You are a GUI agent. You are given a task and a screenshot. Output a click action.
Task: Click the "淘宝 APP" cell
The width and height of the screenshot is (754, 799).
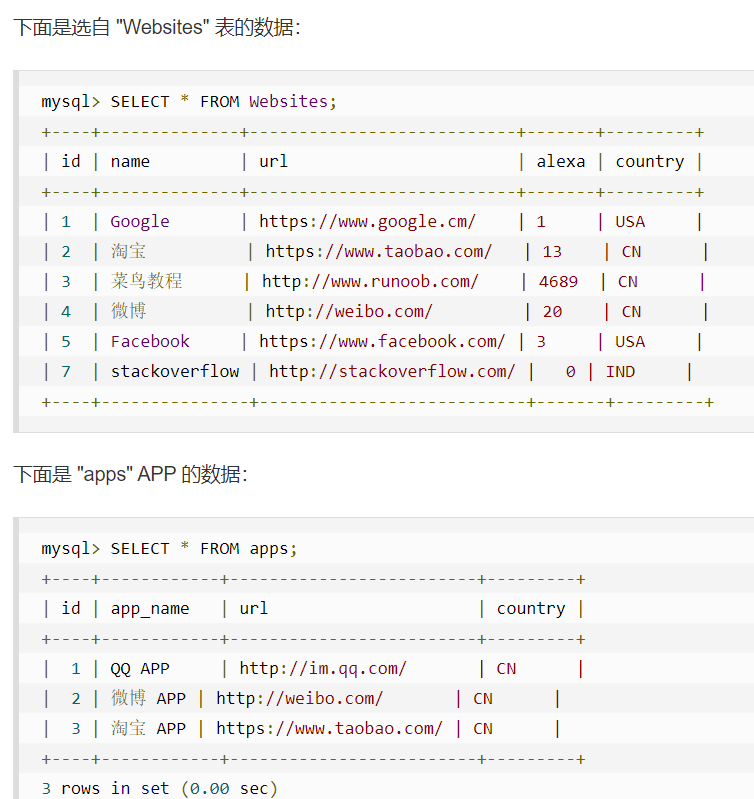point(148,728)
